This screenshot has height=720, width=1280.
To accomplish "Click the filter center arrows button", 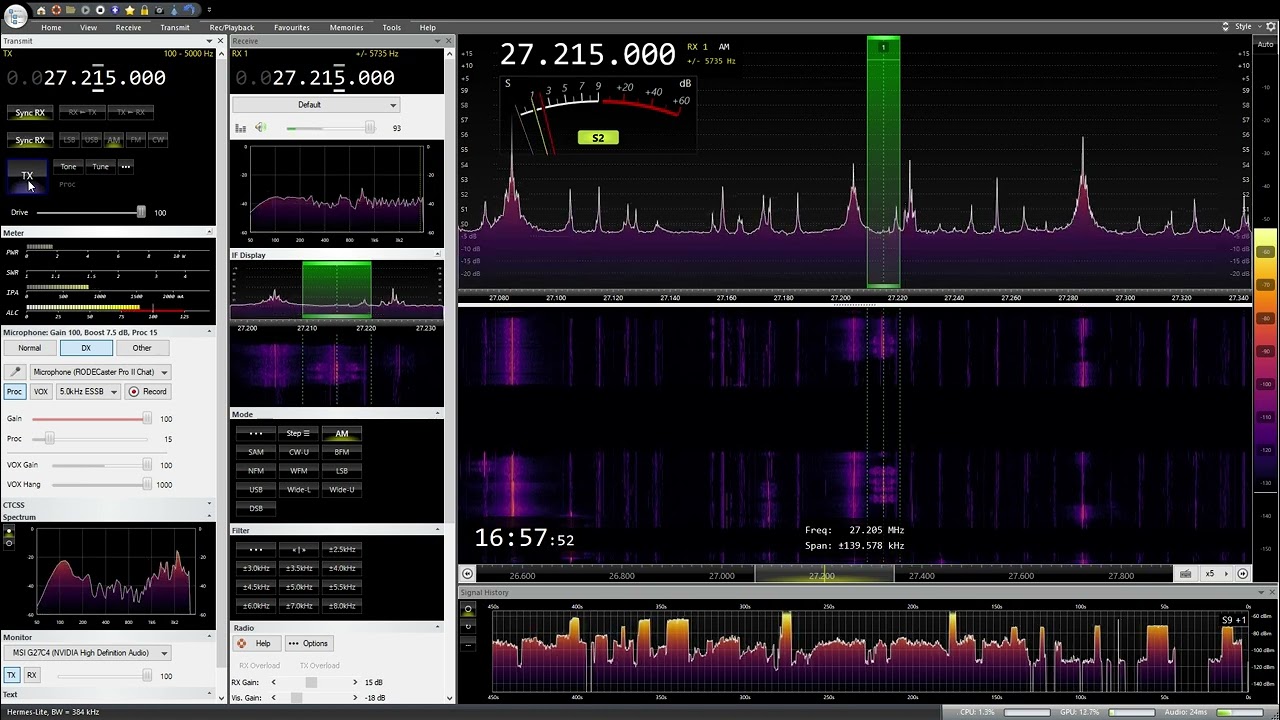I will [x=299, y=550].
